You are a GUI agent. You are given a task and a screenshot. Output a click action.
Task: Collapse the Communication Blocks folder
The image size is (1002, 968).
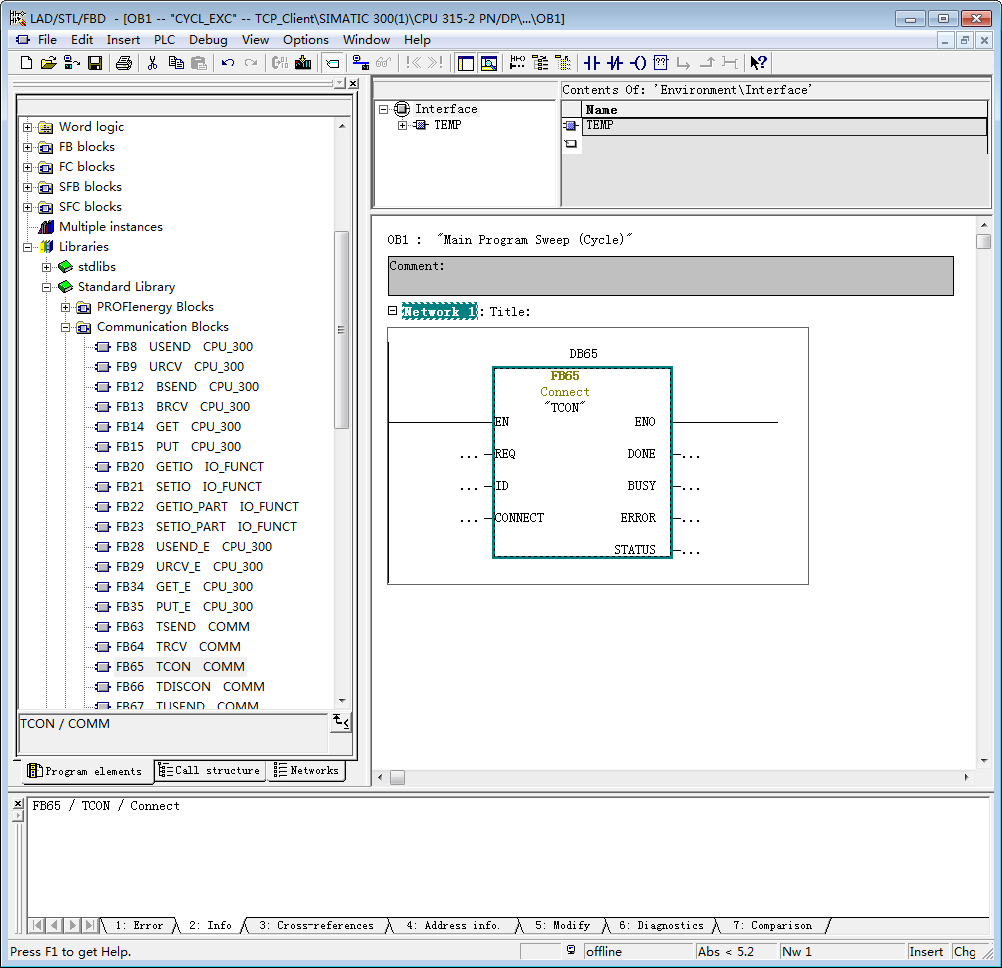coord(66,327)
